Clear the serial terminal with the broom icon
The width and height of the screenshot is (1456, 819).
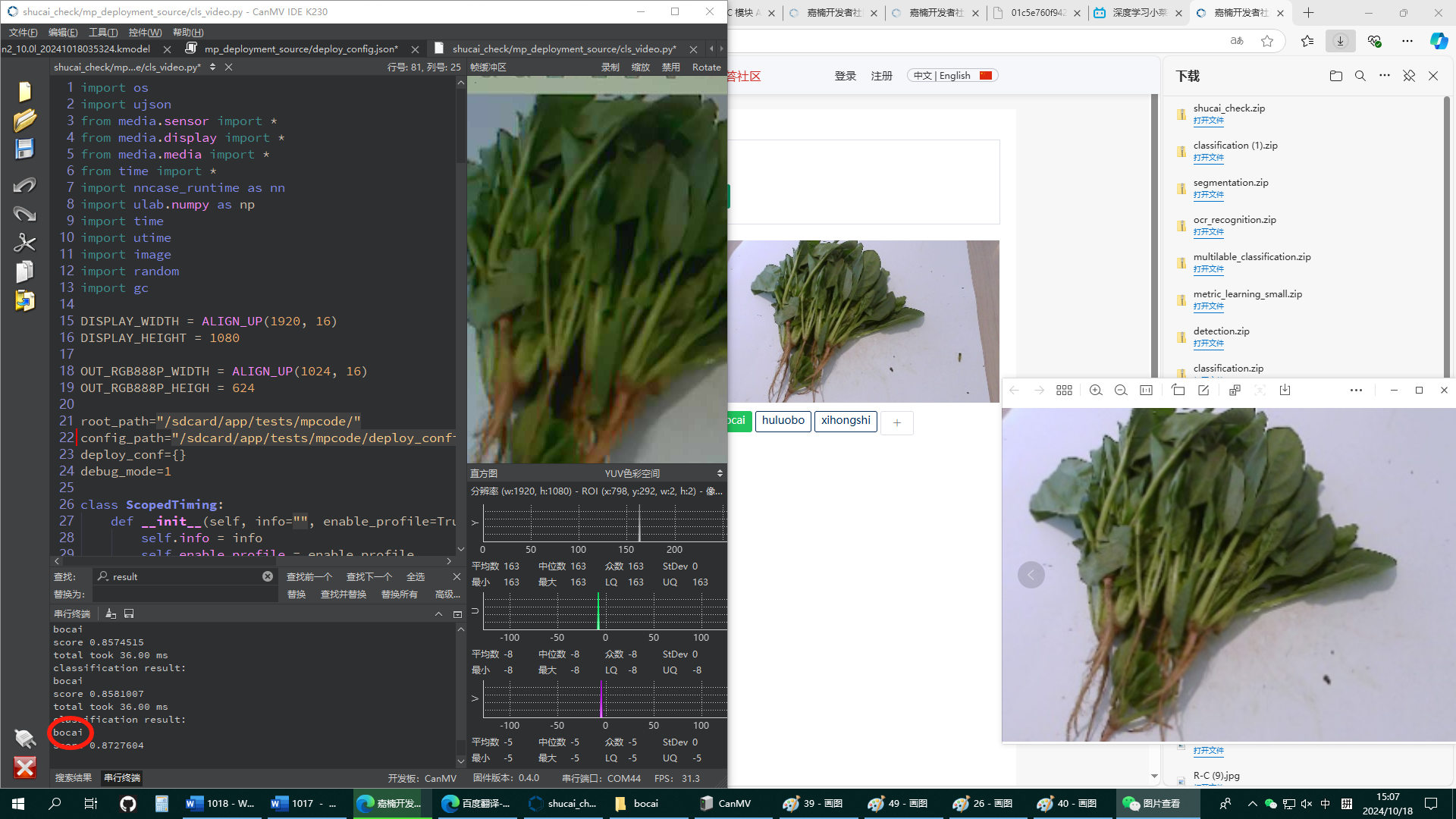point(111,613)
